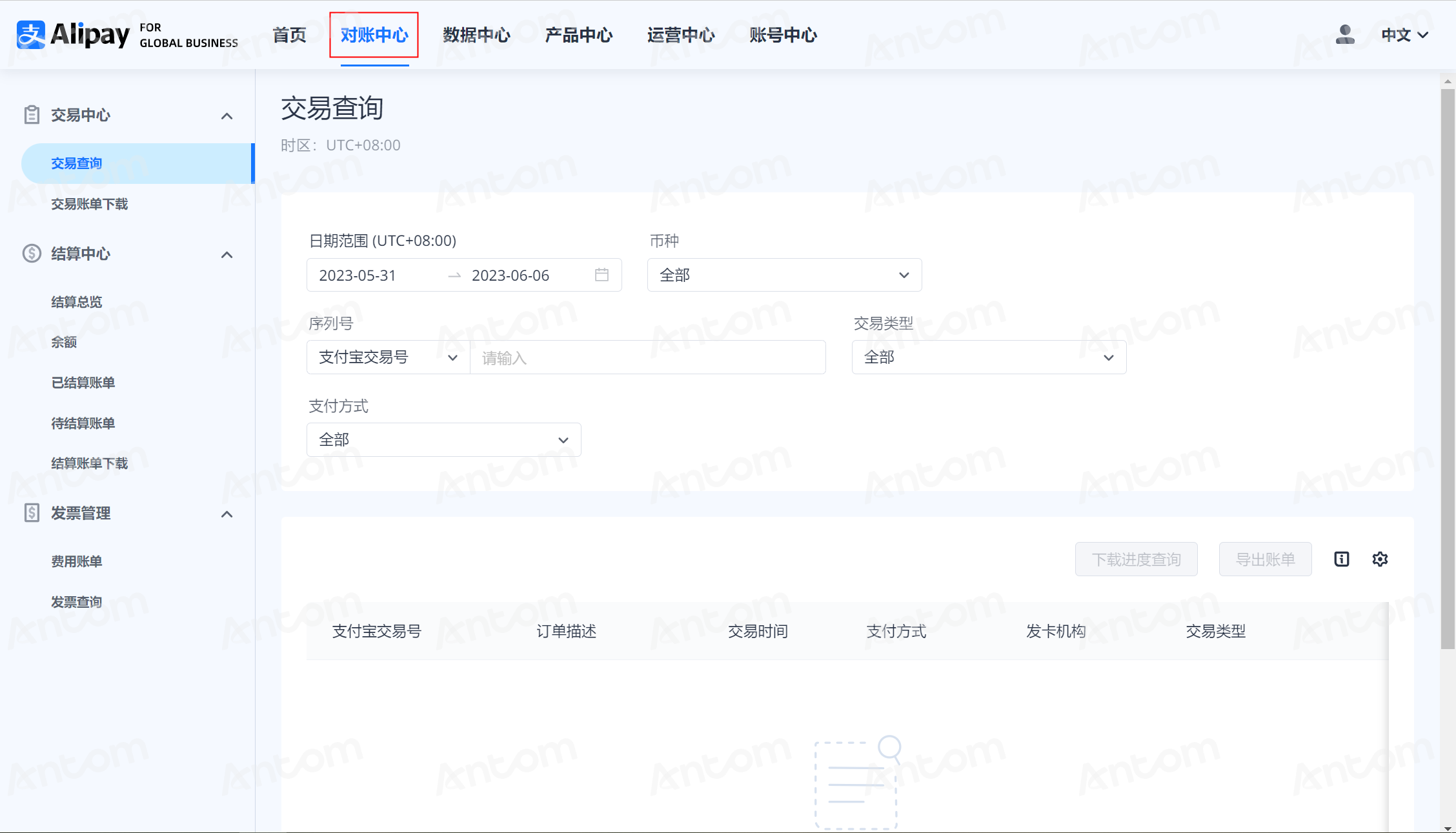Image resolution: width=1456 pixels, height=833 pixels.
Task: Open 余额 in the sidebar
Action: (64, 342)
